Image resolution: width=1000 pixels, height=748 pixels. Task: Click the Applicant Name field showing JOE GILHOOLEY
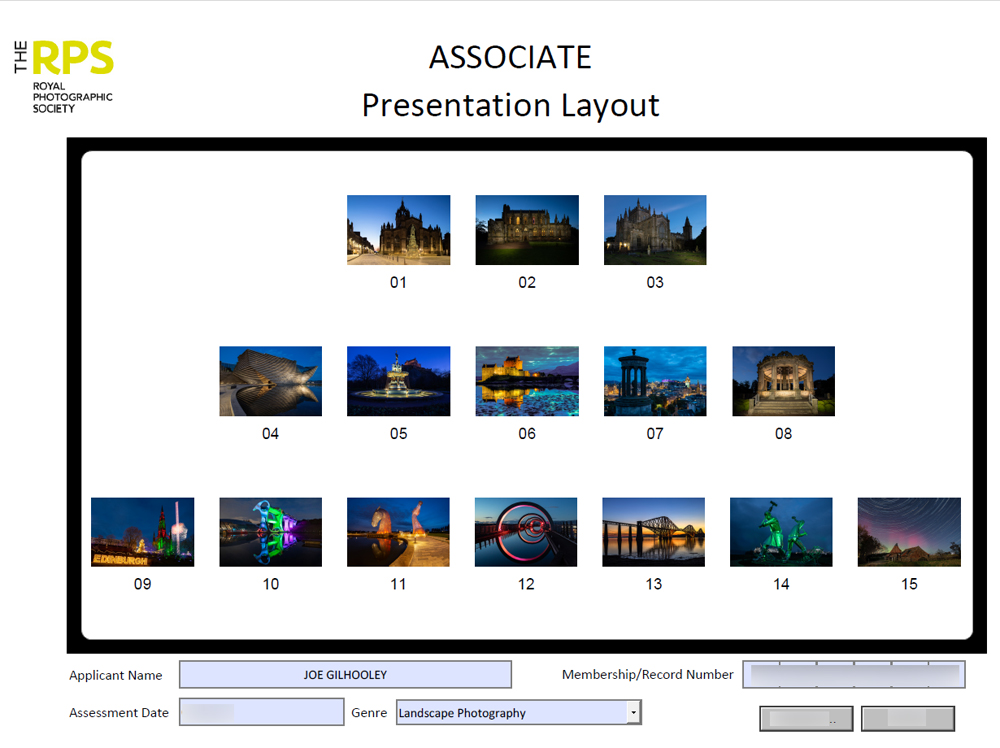point(345,675)
